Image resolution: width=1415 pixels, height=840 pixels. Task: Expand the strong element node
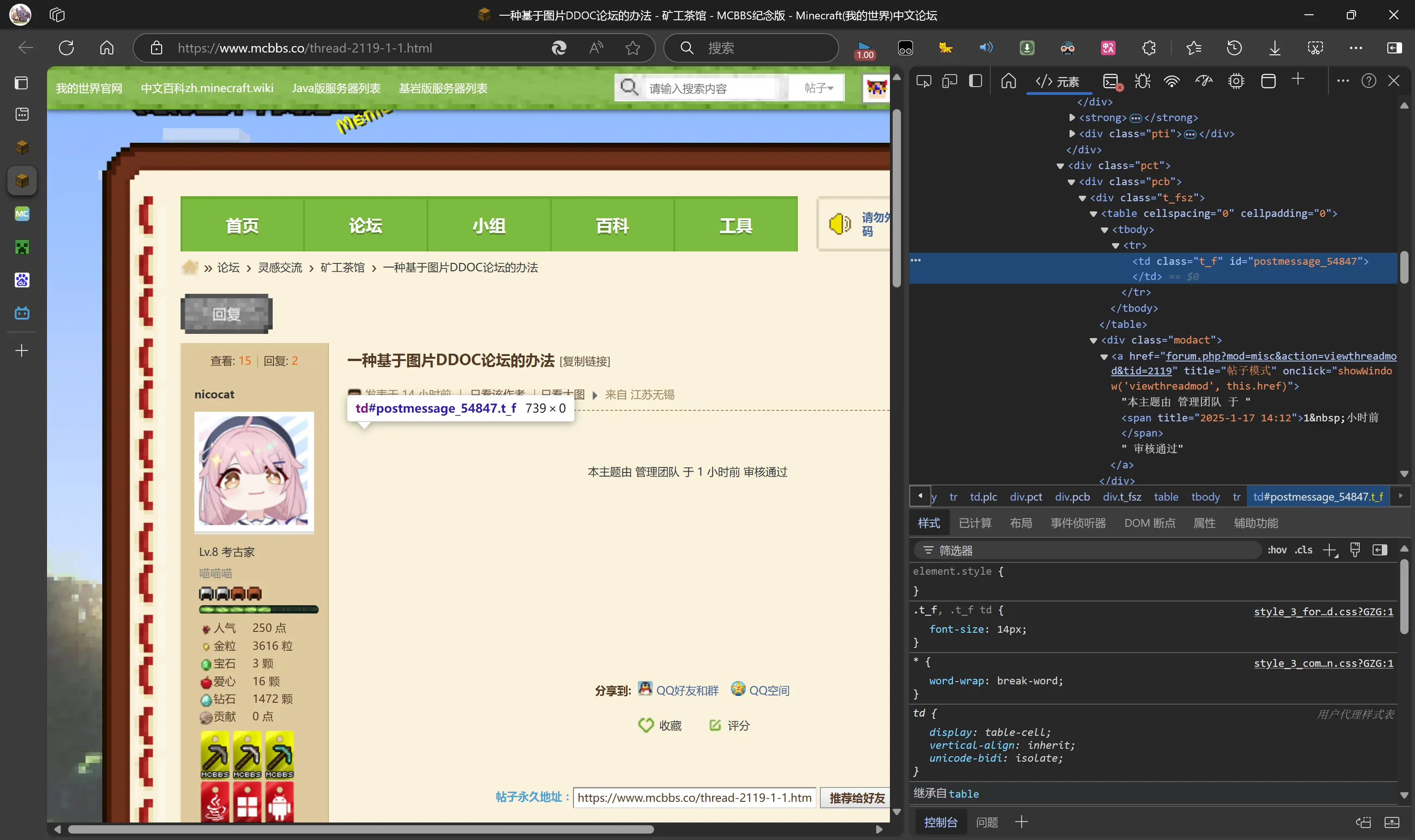(1072, 118)
